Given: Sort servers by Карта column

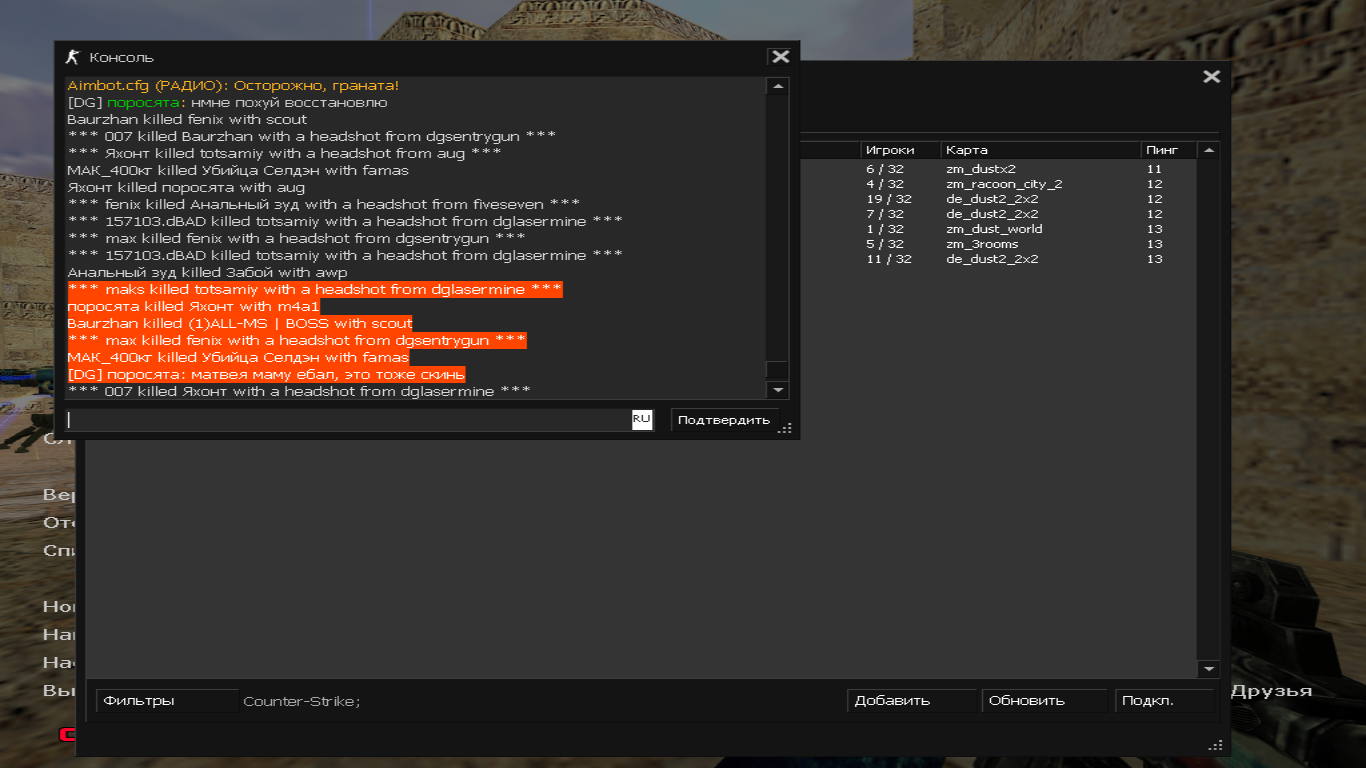Looking at the screenshot, I should click(x=1040, y=150).
